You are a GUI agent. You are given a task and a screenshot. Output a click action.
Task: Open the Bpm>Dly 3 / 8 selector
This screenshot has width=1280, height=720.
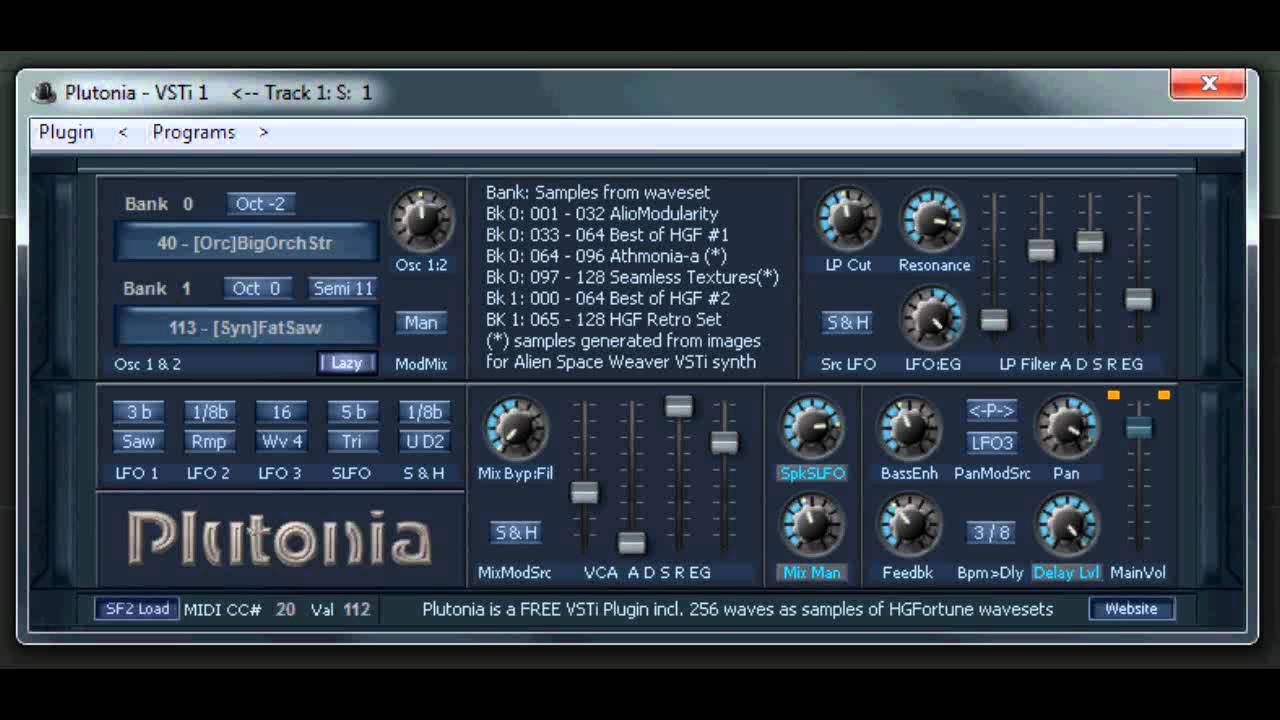[x=992, y=532]
